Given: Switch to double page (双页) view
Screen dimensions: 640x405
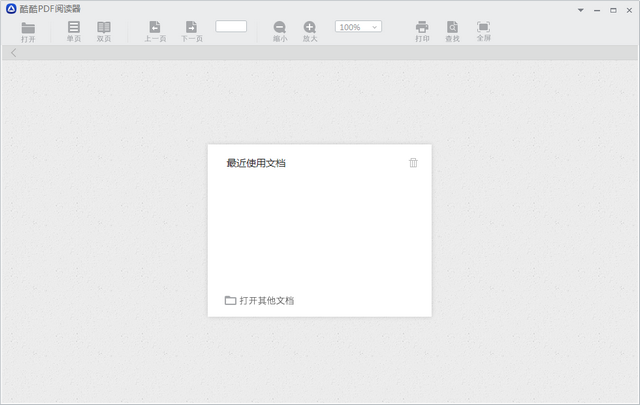Looking at the screenshot, I should point(104,30).
